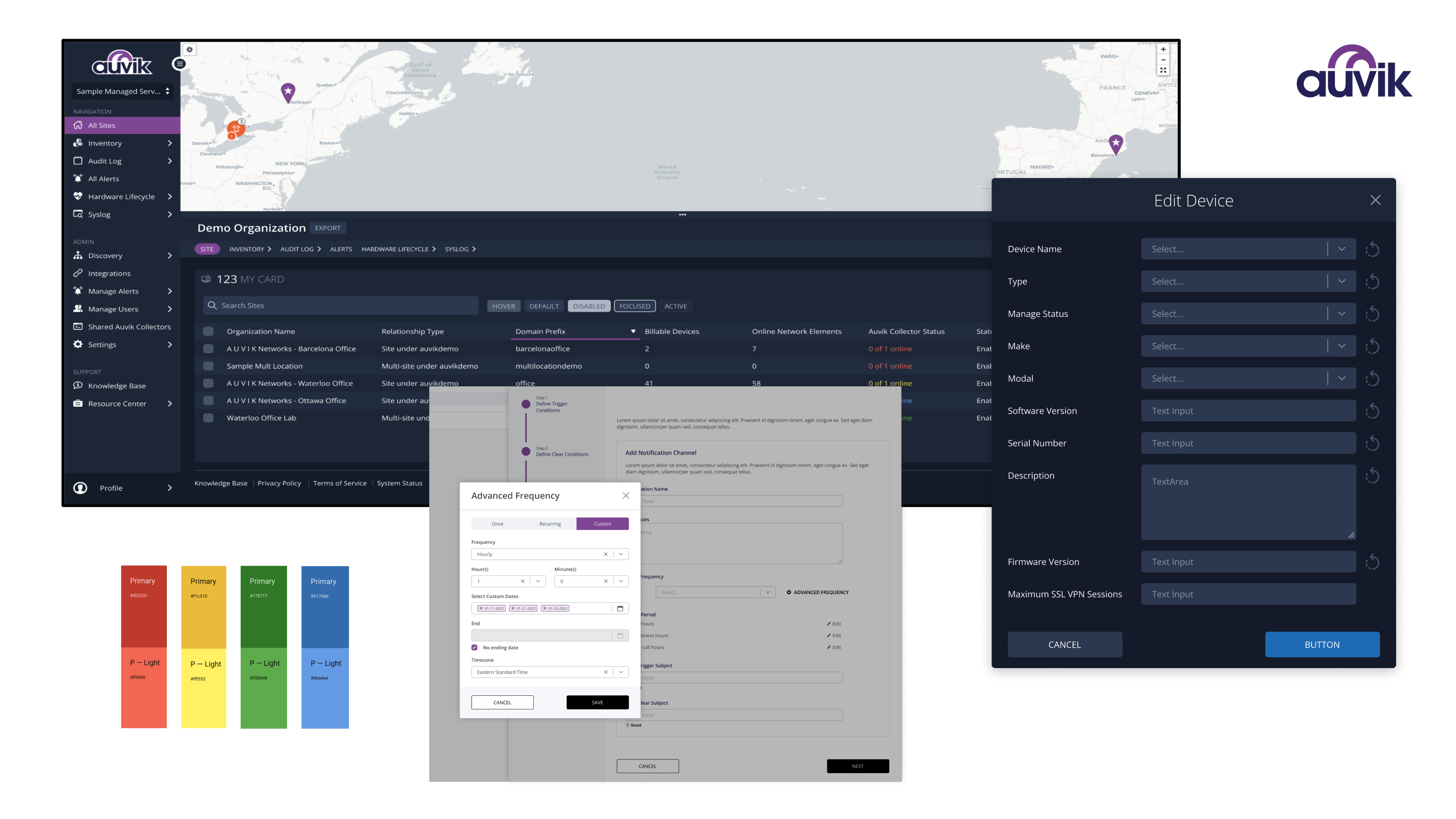Check the Ottawa Office row checkbox
This screenshot has height=819, width=1456.
209,401
